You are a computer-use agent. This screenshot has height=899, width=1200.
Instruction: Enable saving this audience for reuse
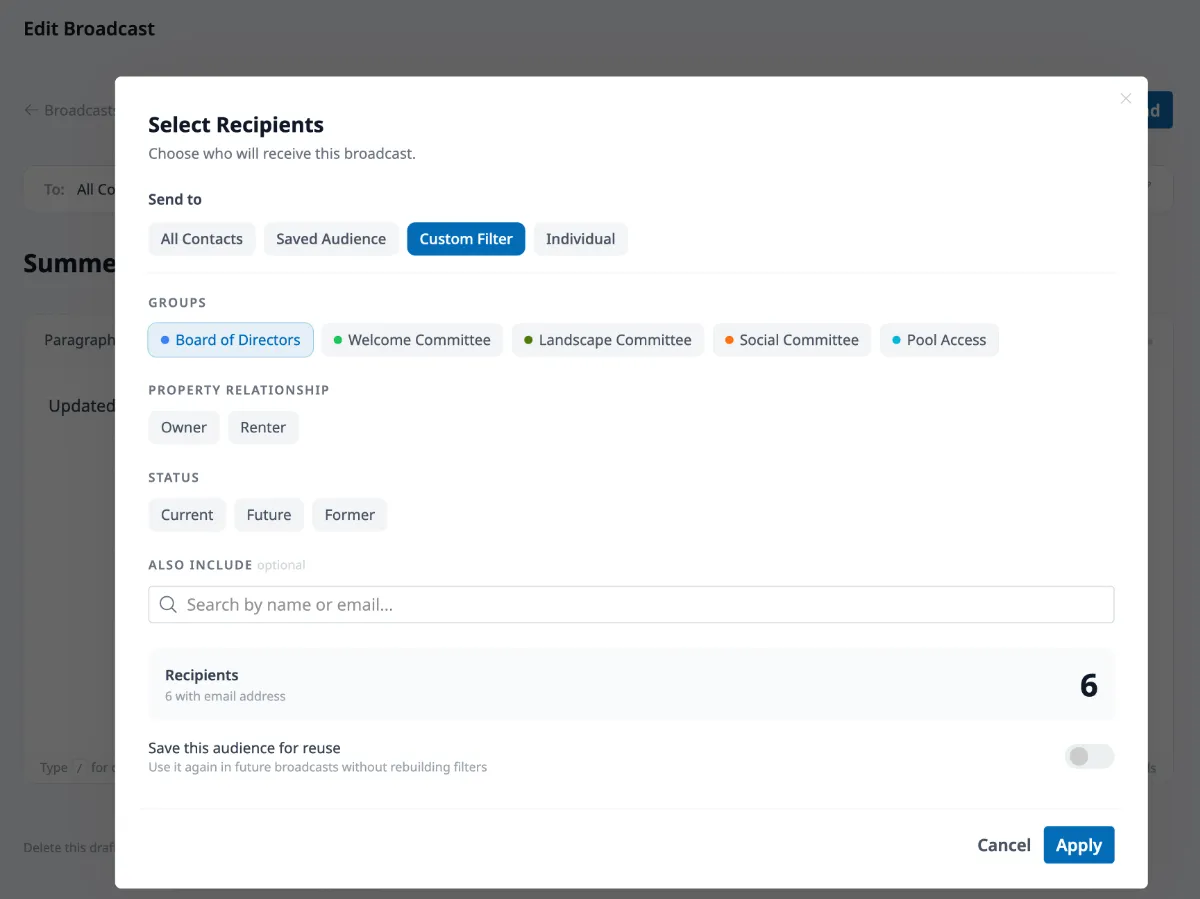[1089, 757]
